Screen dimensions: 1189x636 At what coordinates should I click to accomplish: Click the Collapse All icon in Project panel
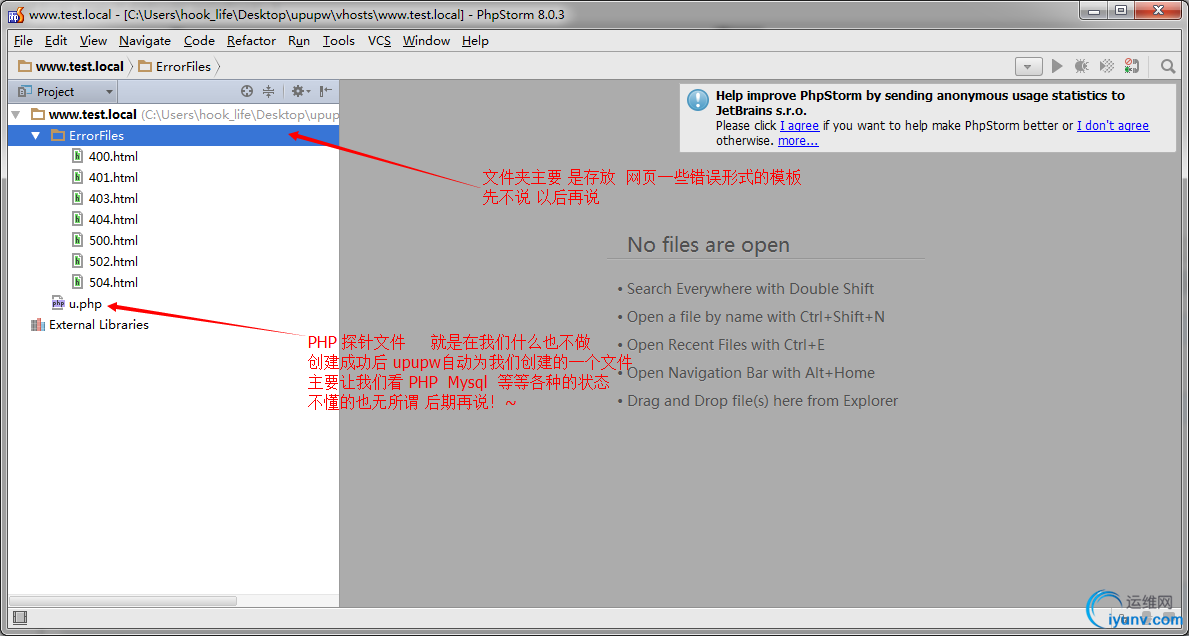(x=268, y=92)
